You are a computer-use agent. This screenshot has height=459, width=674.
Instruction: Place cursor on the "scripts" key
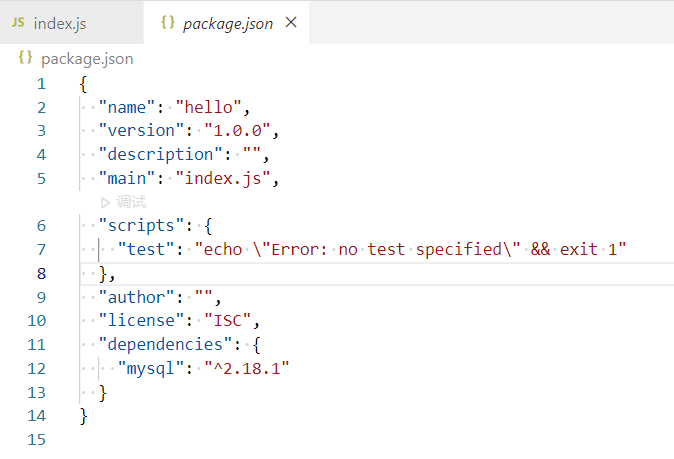[136, 226]
